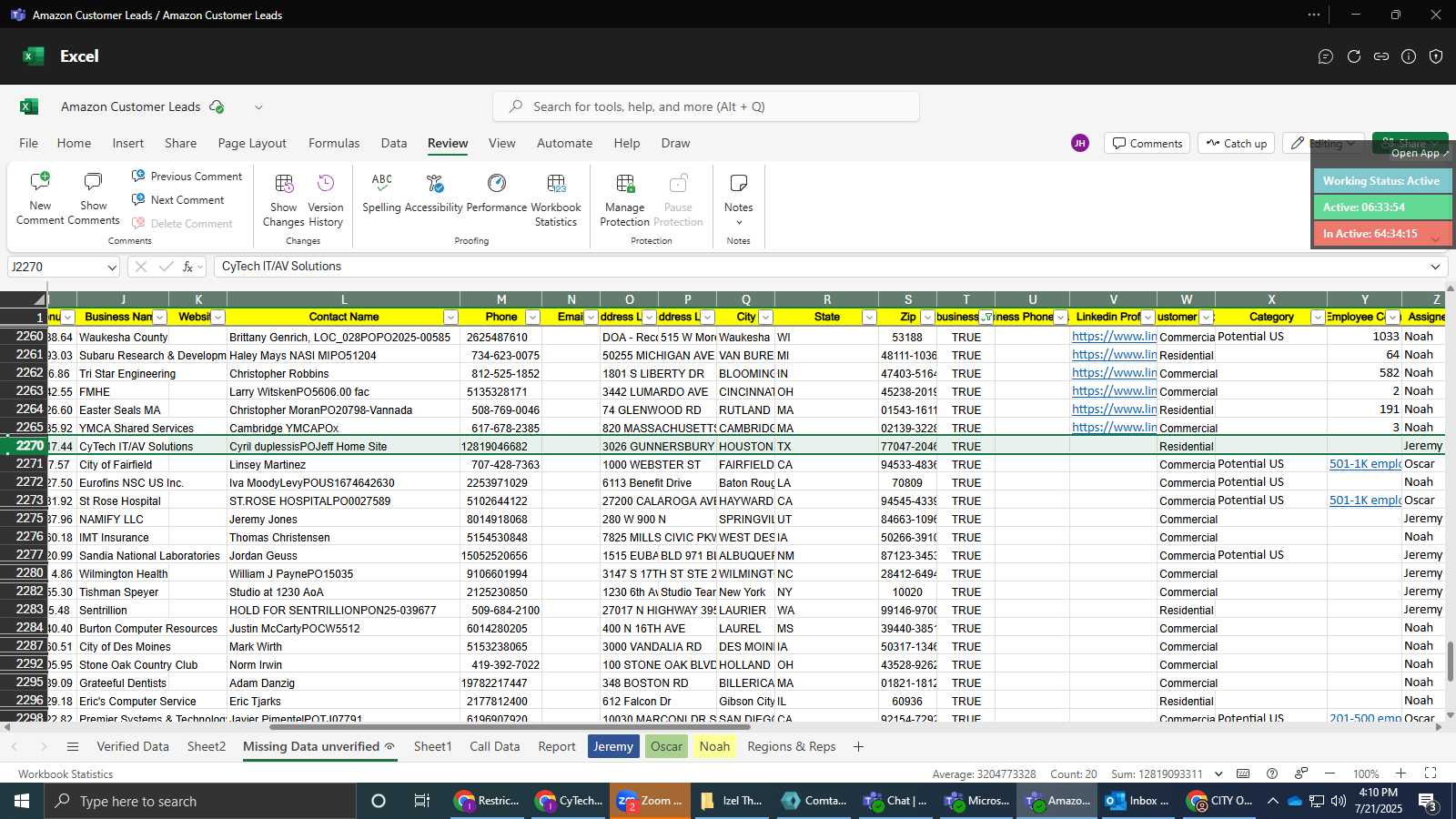Expand the Name Box dropdown
Viewport: 1456px width, 819px height.
click(x=111, y=267)
